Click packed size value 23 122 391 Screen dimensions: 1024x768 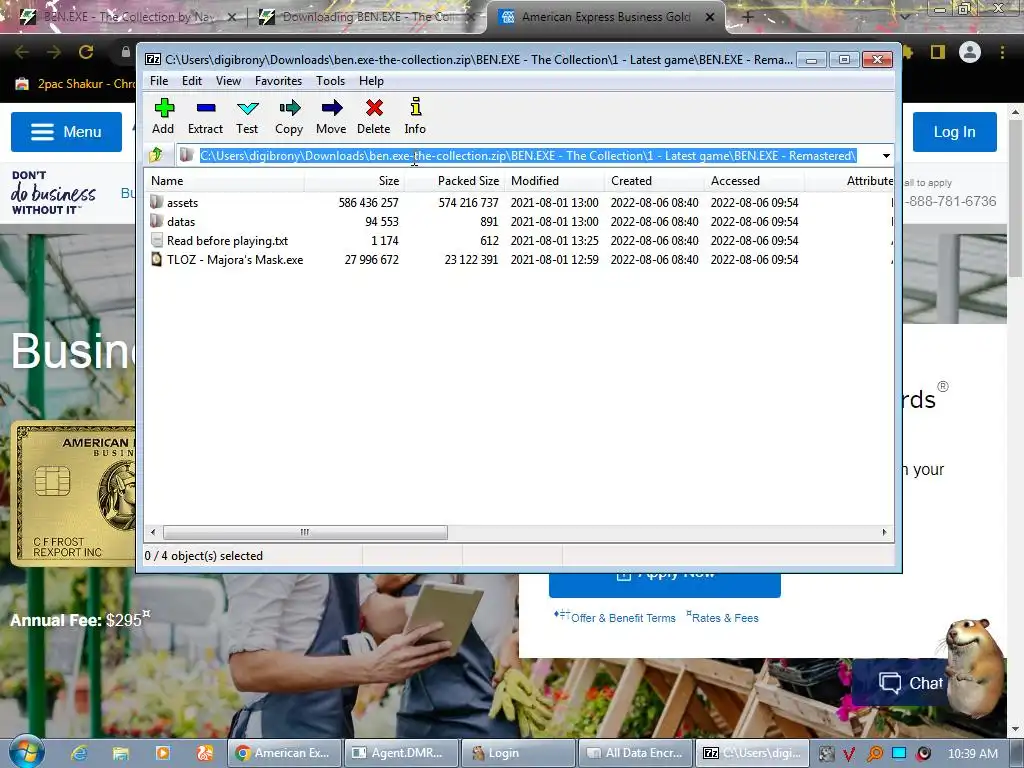tap(471, 259)
